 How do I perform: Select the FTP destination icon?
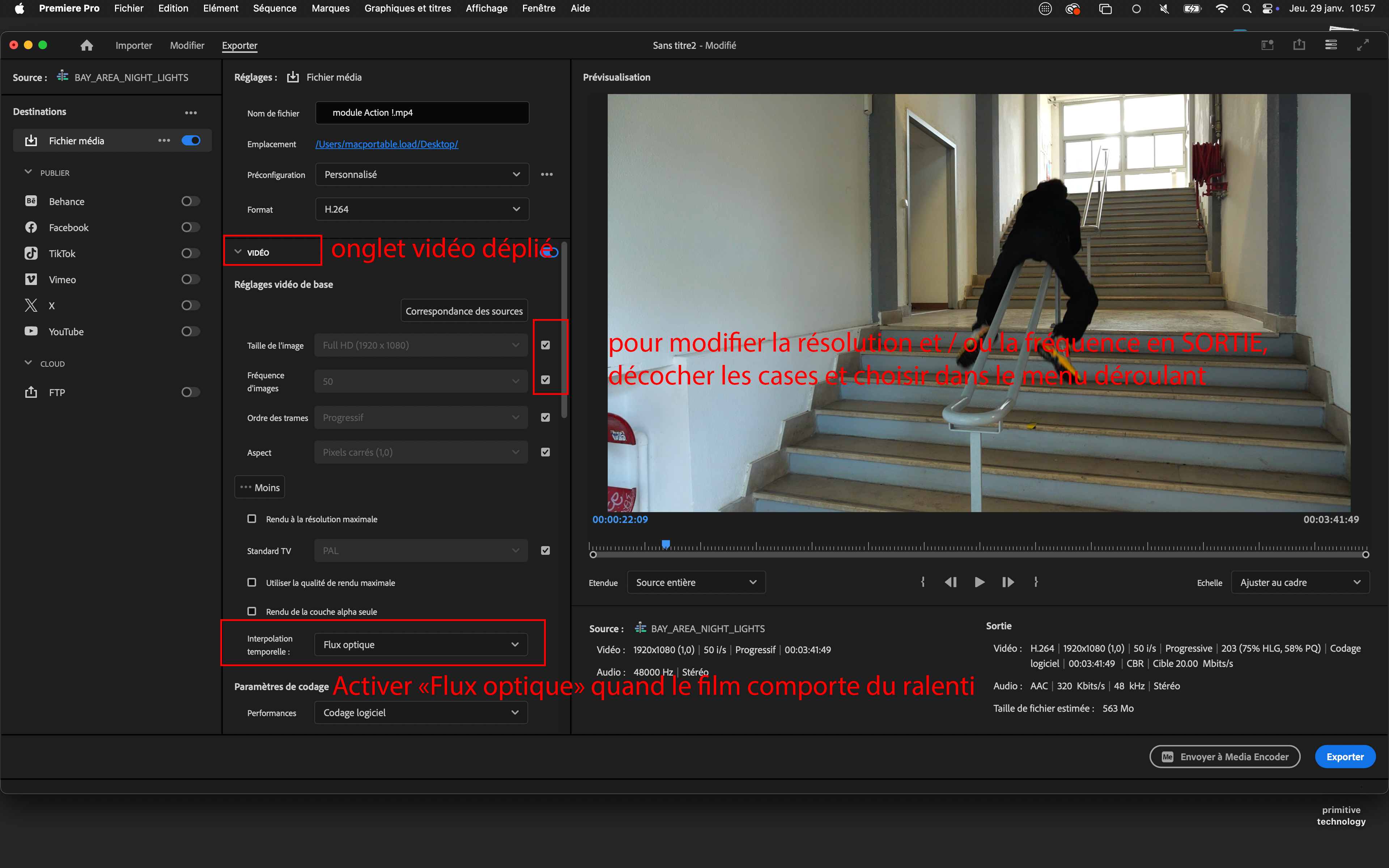pyautogui.click(x=31, y=392)
